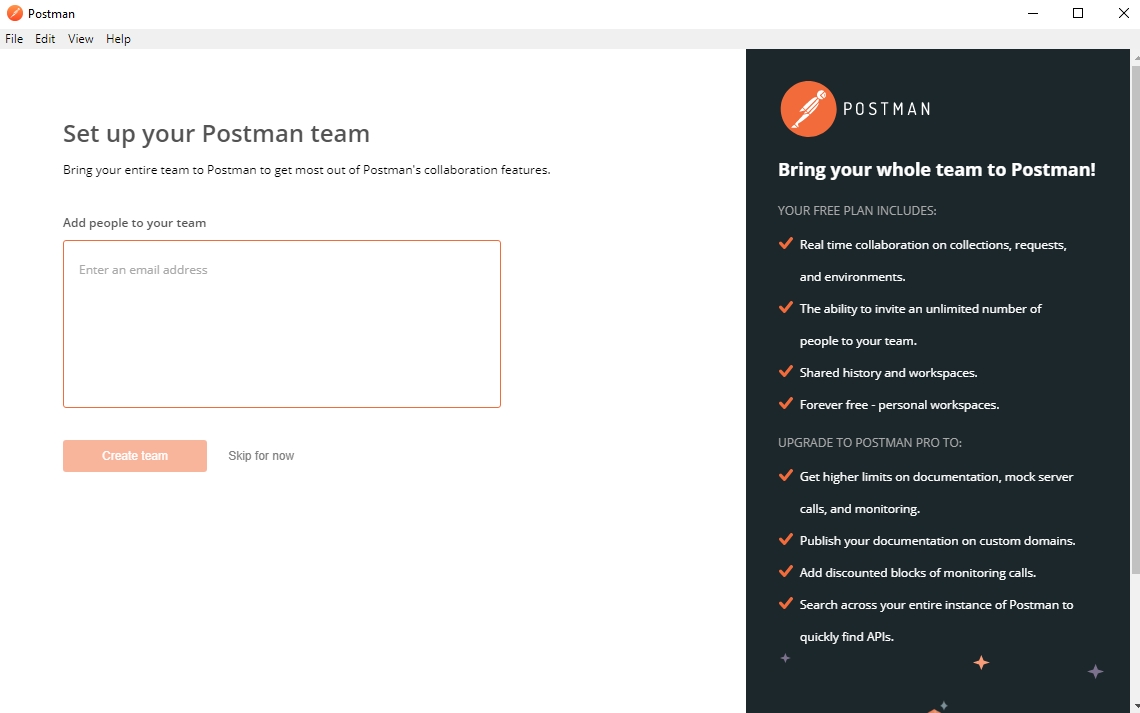Minimize the Postman window
The width and height of the screenshot is (1140, 713).
(1033, 13)
